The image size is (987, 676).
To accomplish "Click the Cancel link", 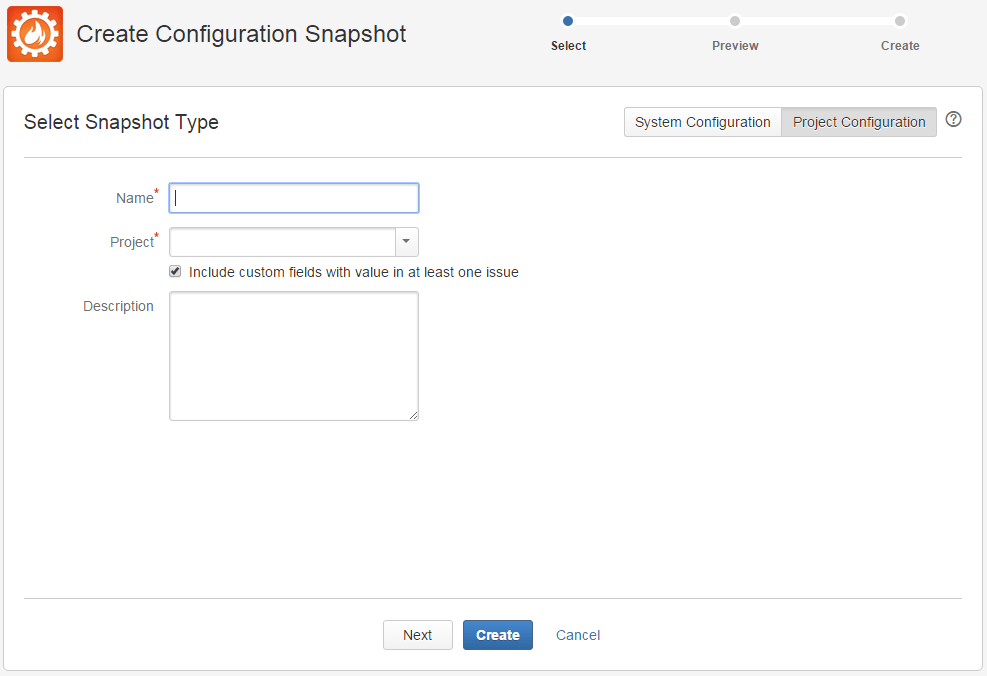I will click(x=578, y=635).
